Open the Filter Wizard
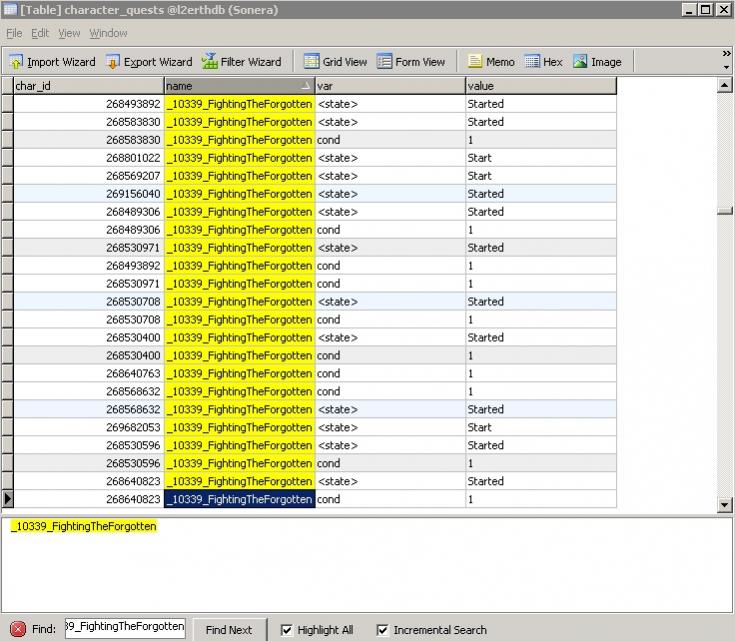The height and width of the screenshot is (641, 735). click(241, 62)
